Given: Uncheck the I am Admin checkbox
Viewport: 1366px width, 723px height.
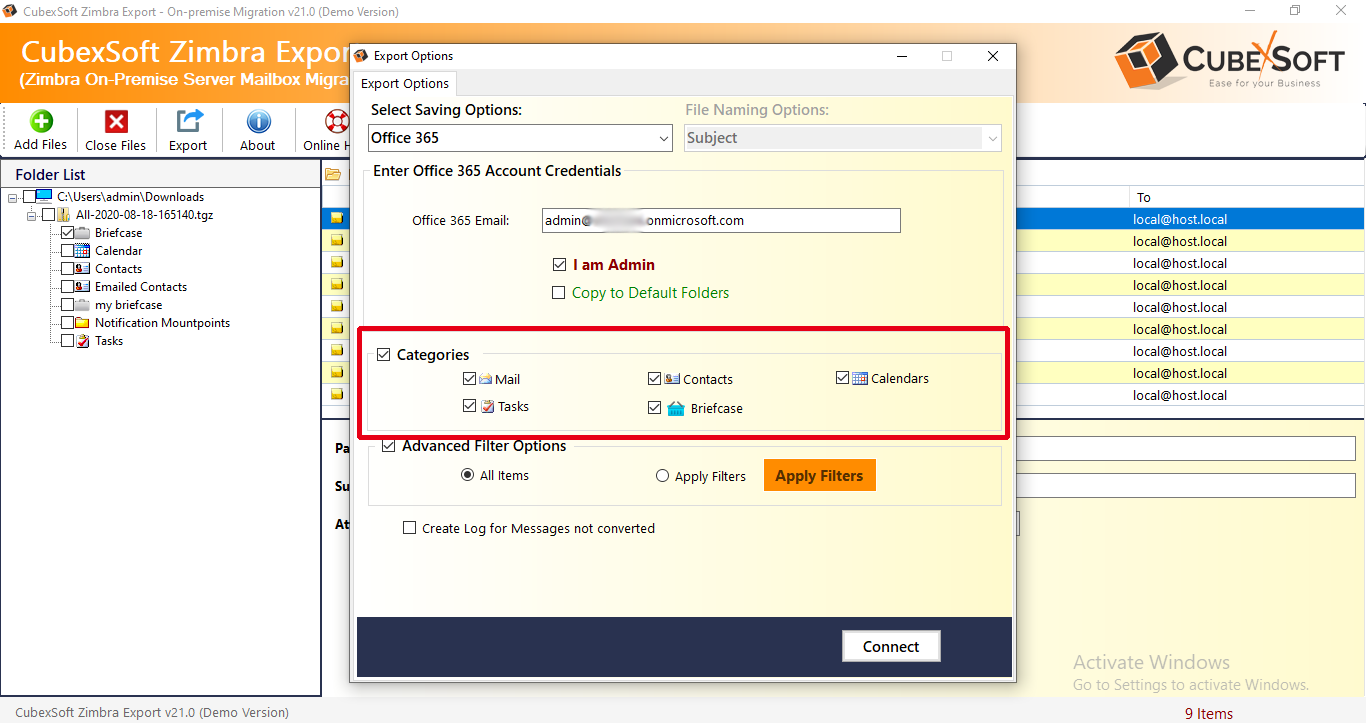Looking at the screenshot, I should 559,265.
